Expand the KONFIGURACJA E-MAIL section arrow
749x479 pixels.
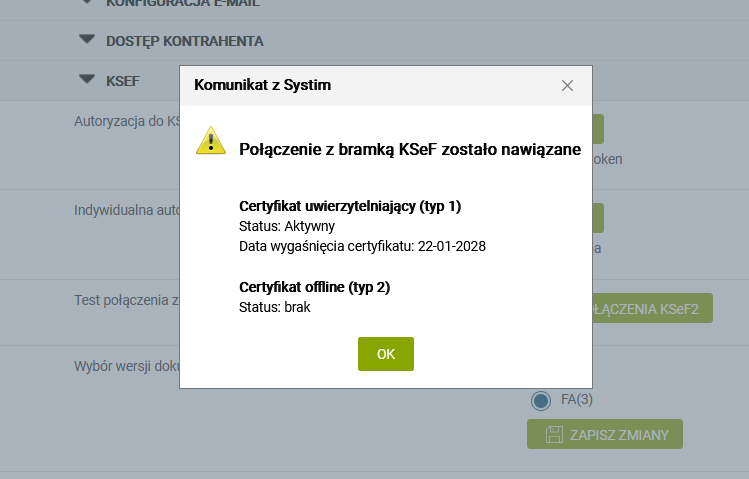(87, 4)
